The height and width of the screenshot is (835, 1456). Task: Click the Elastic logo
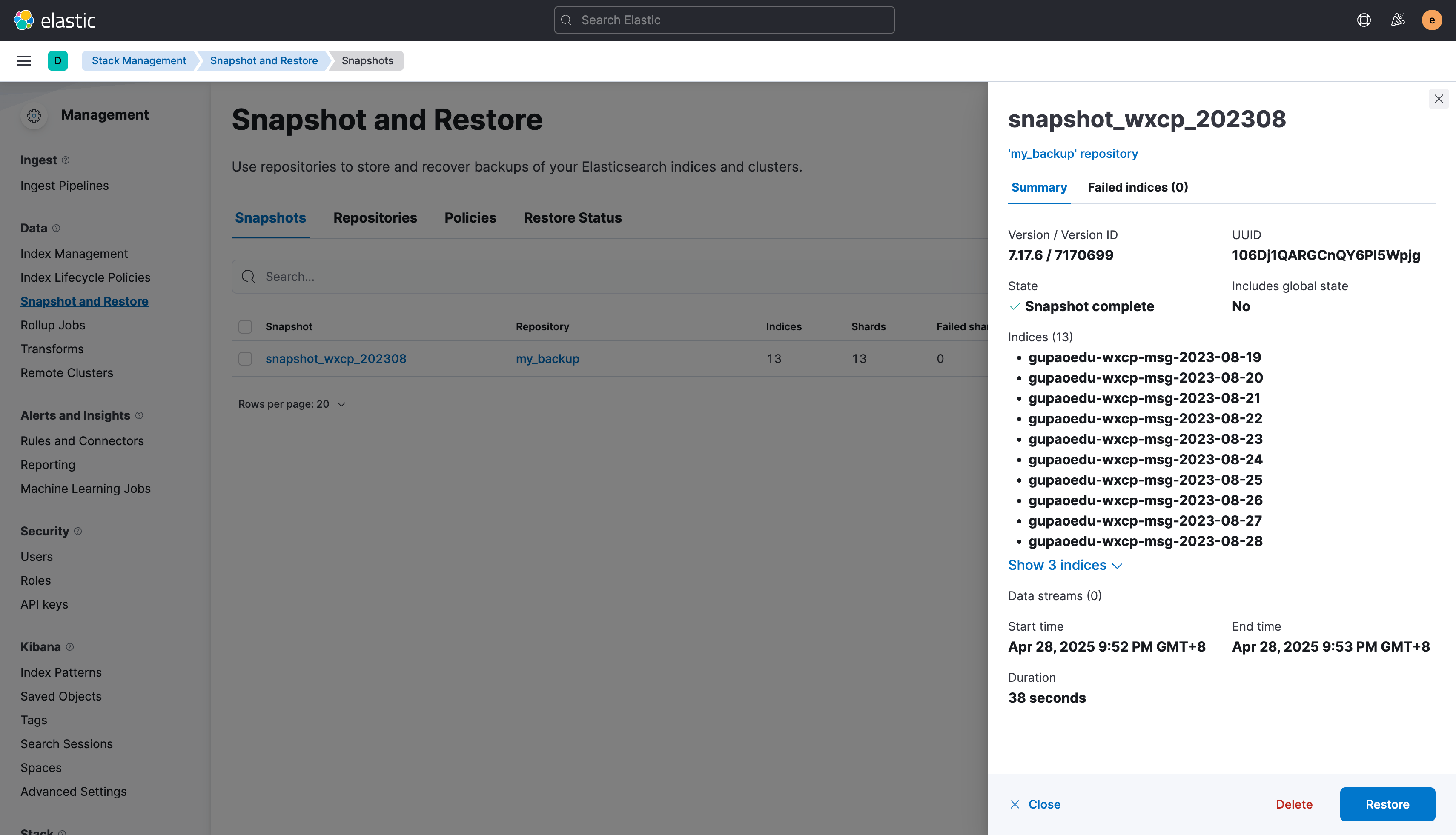click(54, 20)
